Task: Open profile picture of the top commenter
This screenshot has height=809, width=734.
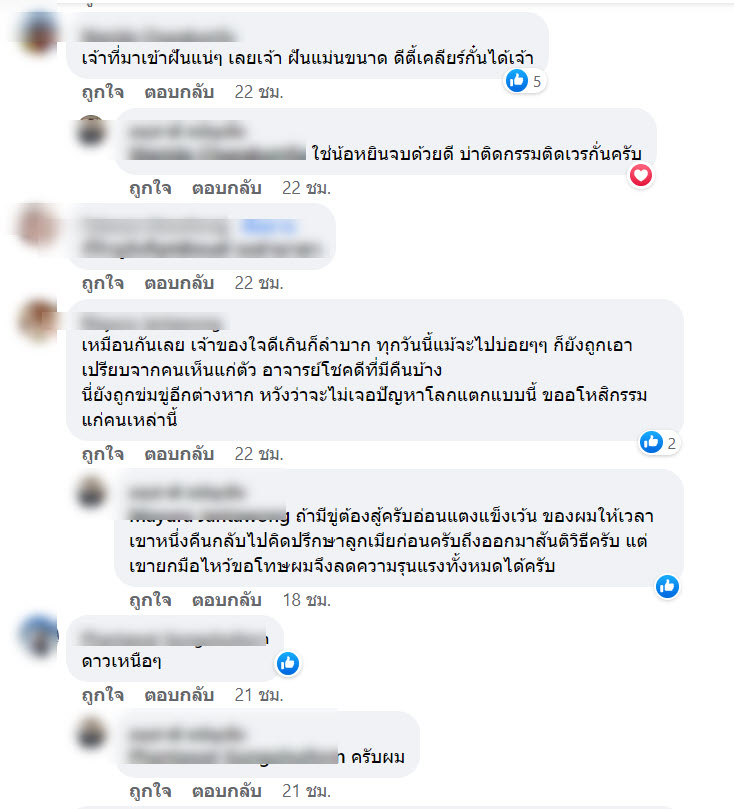Action: click(x=38, y=32)
